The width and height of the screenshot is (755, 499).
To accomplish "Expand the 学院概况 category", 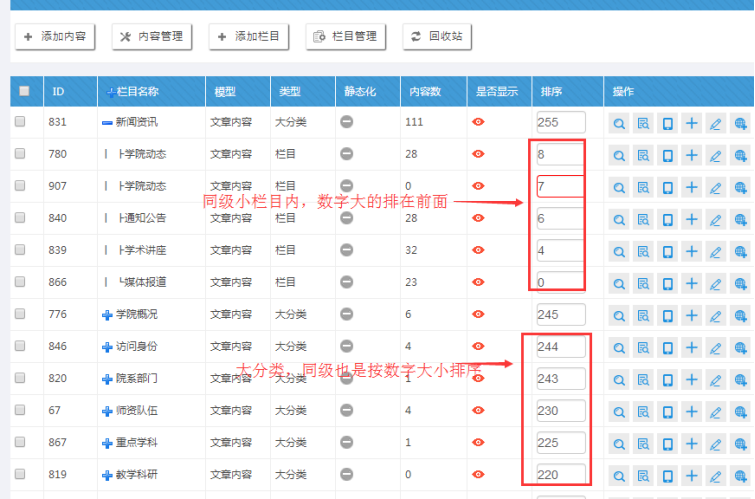I will click(107, 315).
